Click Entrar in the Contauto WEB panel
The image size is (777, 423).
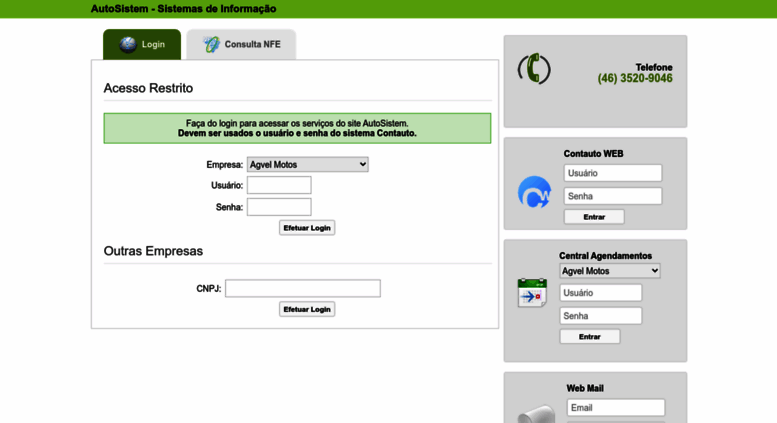[x=594, y=217]
